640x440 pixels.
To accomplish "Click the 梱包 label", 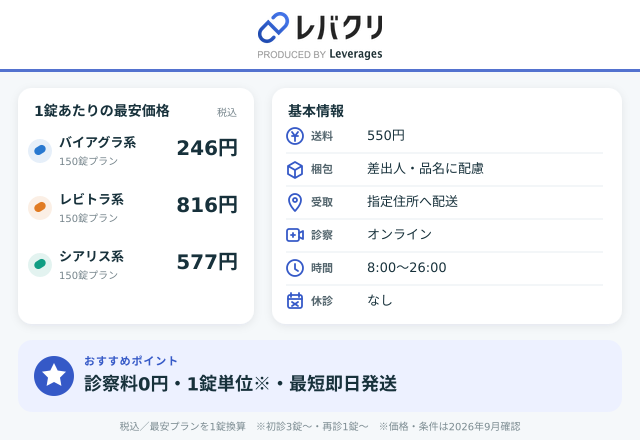I will point(322,169).
